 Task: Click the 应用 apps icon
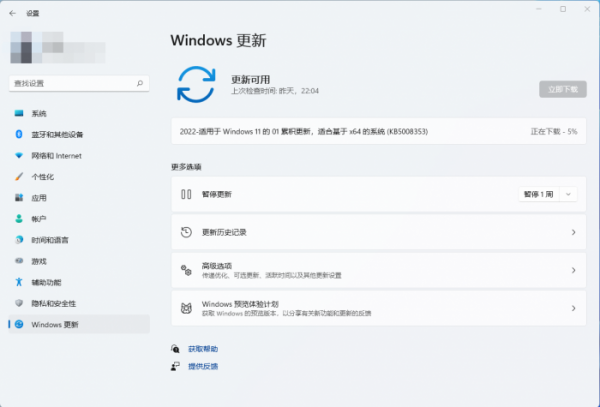(19, 197)
